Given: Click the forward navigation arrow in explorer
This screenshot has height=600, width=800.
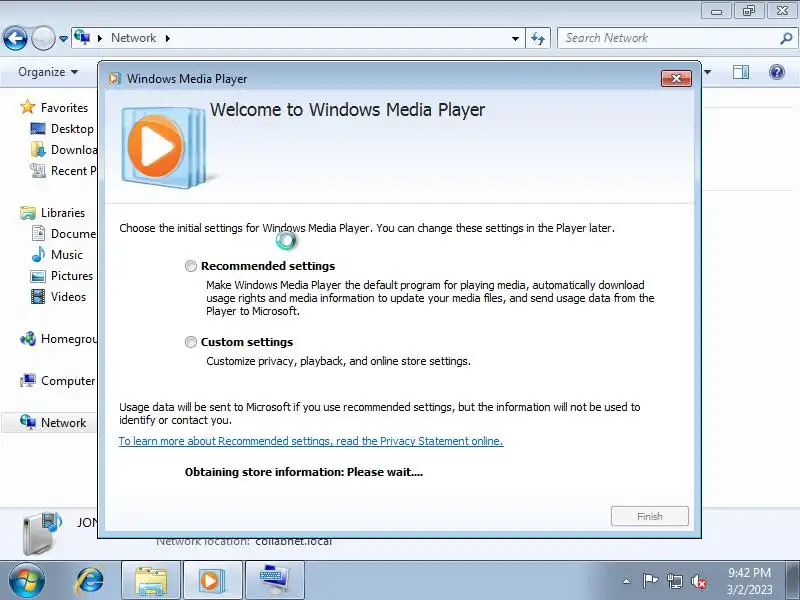Looking at the screenshot, I should pos(43,38).
